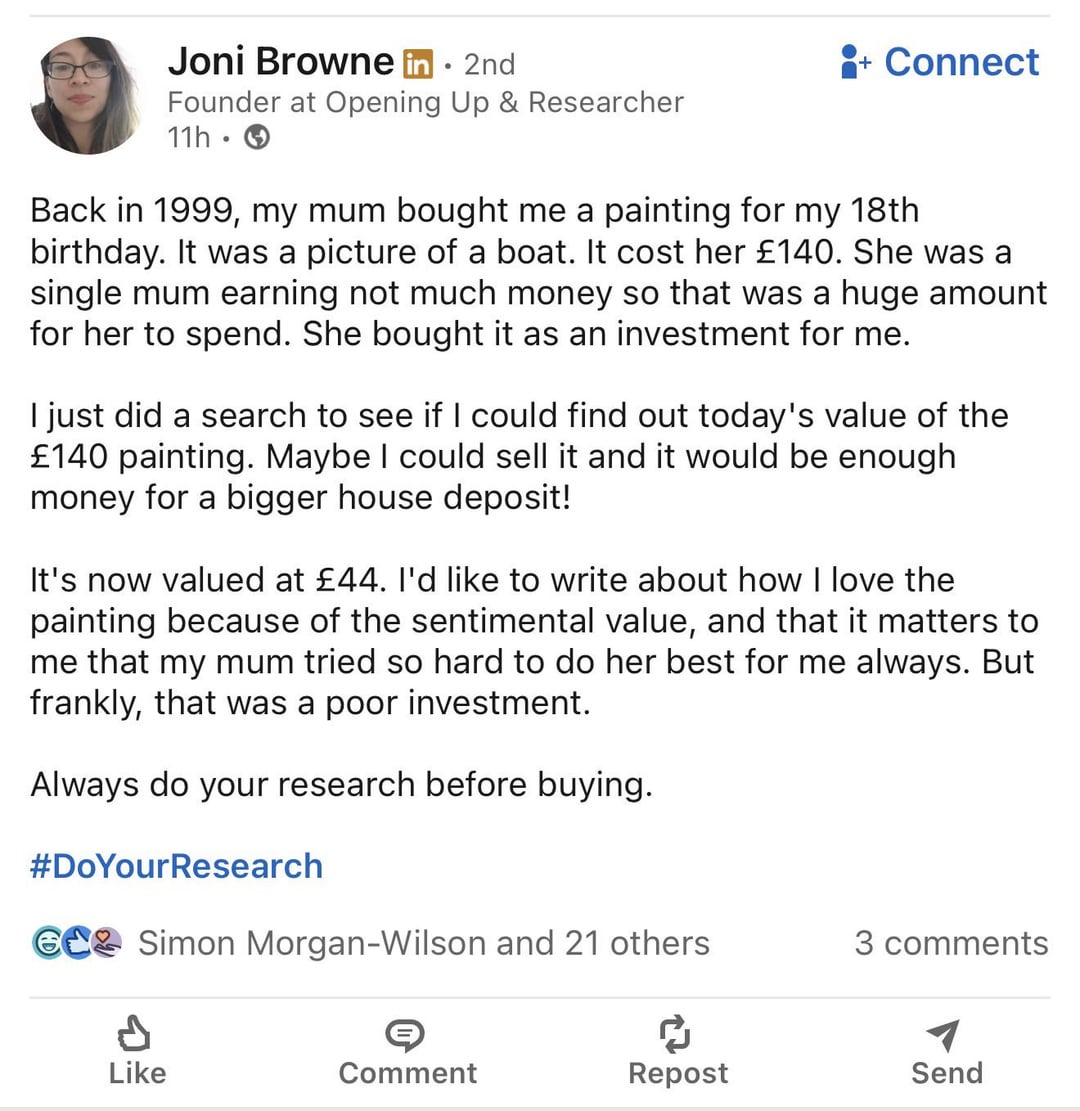Viewport: 1080px width, 1111px height.
Task: Open Joni Browne's profile photo
Action: (85, 96)
